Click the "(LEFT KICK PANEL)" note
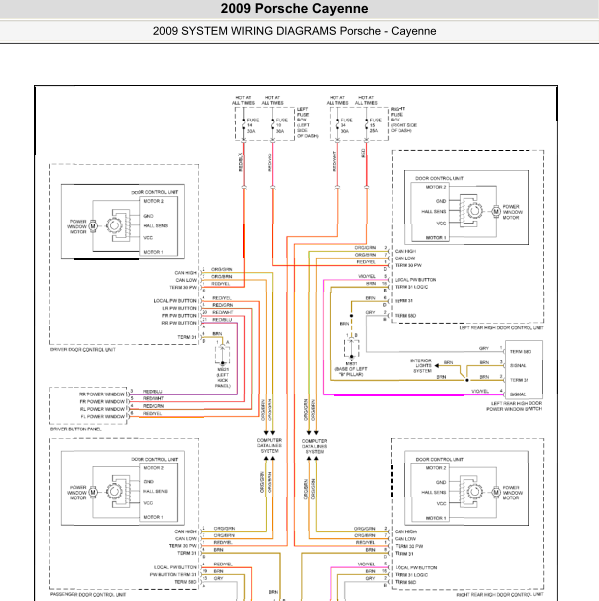Viewport: 599px width, 601px height. pyautogui.click(x=223, y=380)
